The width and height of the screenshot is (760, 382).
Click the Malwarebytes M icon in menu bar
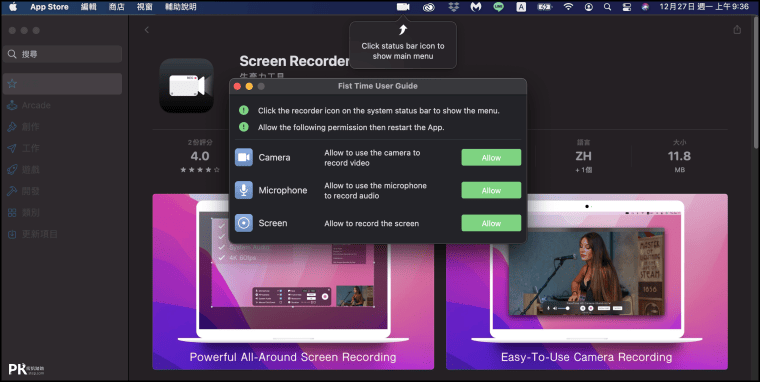coord(475,7)
